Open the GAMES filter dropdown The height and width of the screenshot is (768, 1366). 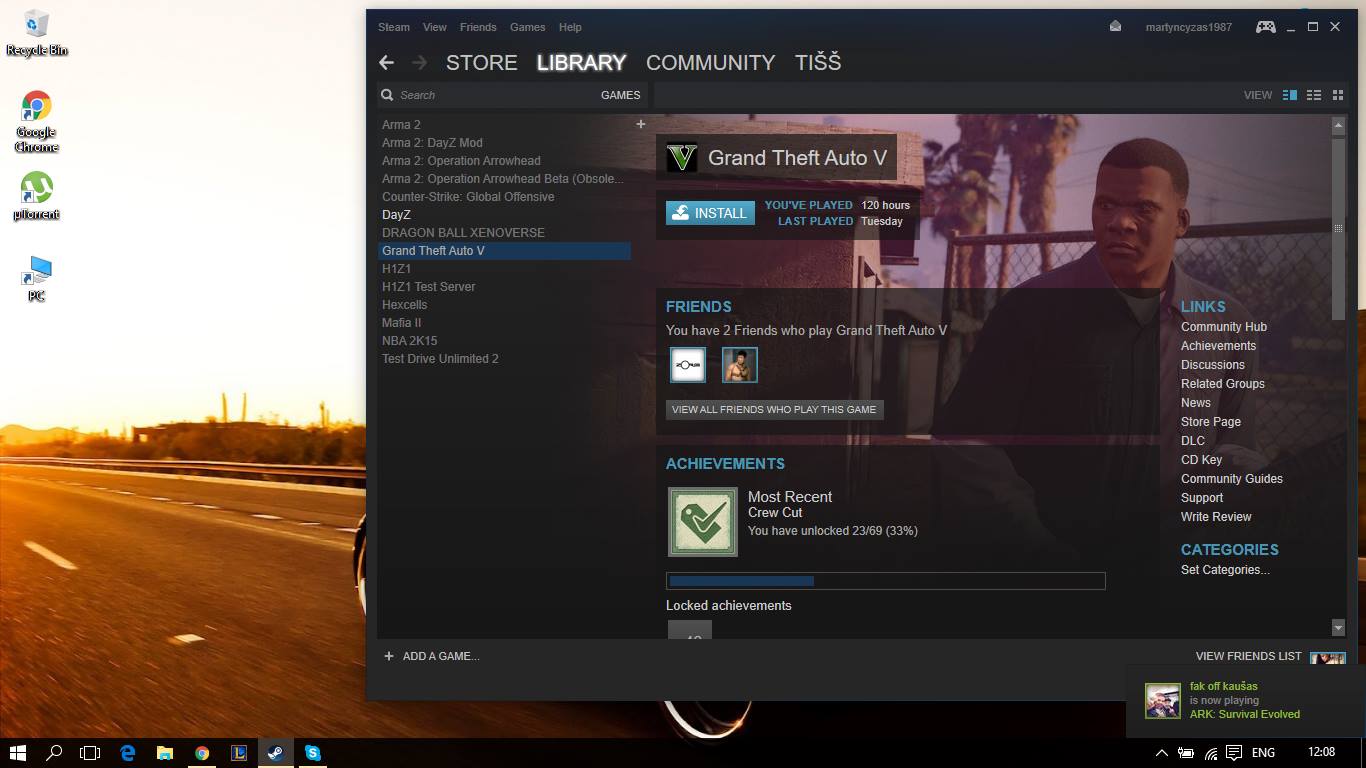(620, 95)
